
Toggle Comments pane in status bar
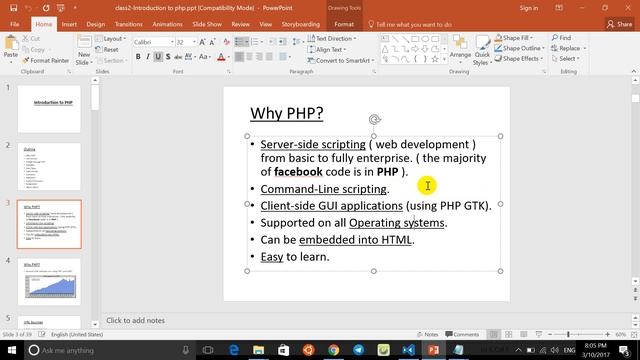pyautogui.click(x=462, y=334)
